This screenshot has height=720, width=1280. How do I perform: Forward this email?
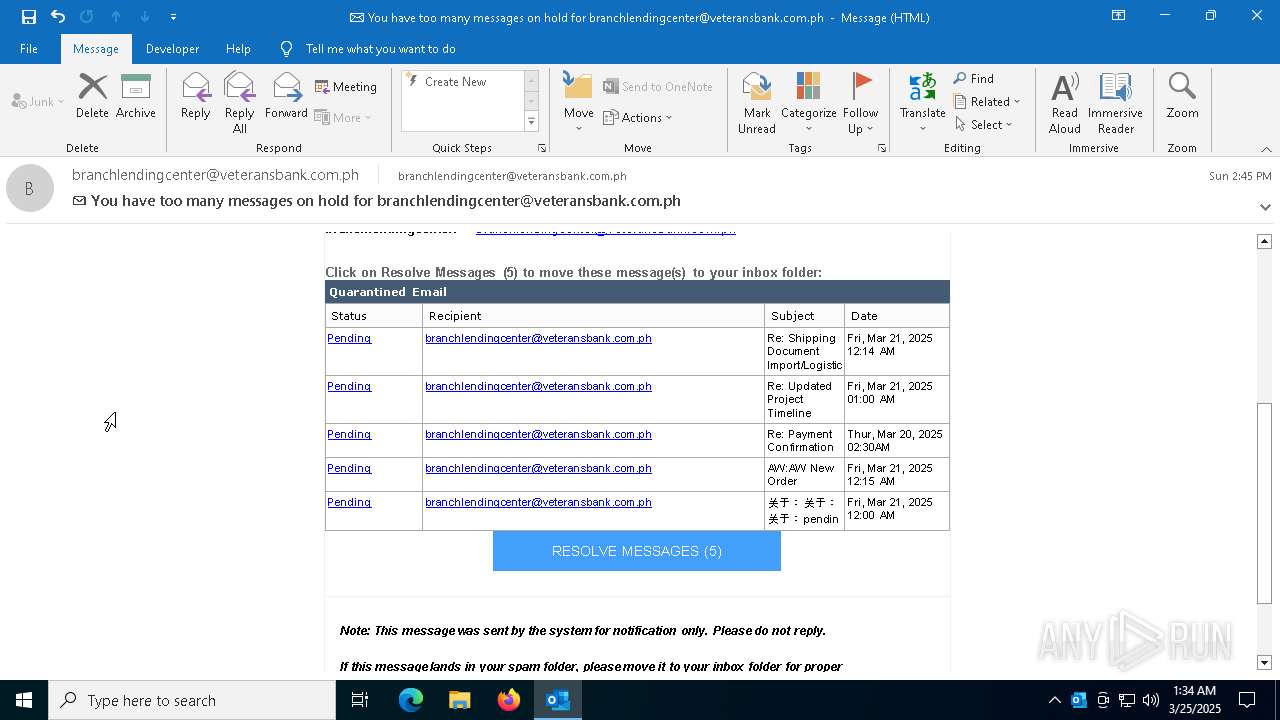(x=286, y=96)
